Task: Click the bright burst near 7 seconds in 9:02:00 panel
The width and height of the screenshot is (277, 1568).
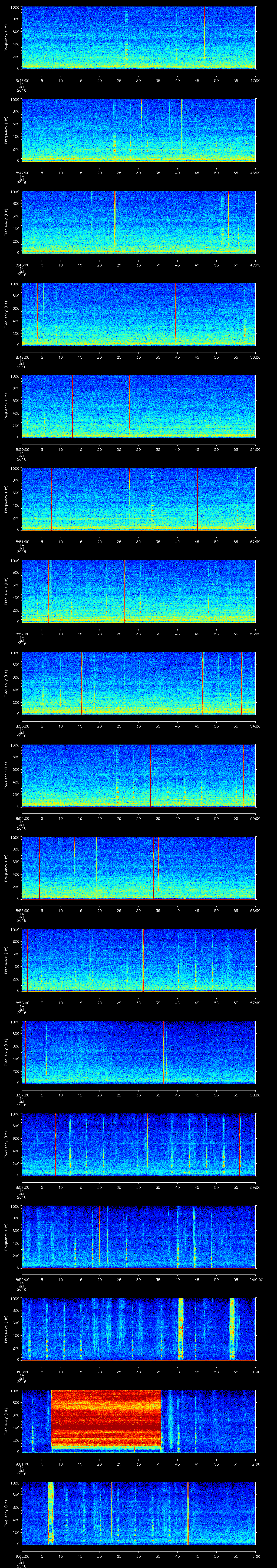Action: pyautogui.click(x=51, y=1513)
